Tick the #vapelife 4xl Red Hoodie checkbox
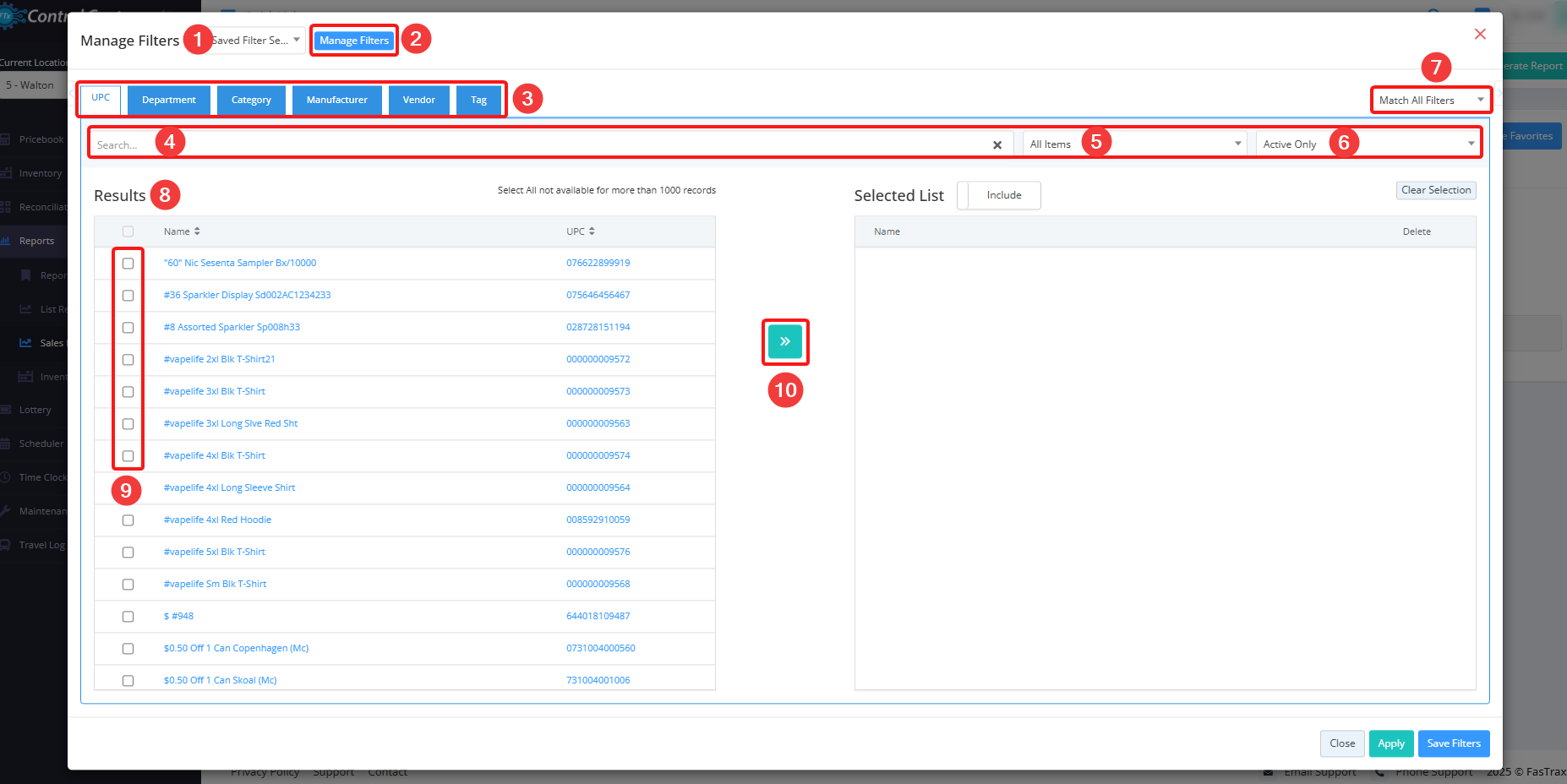The width and height of the screenshot is (1567, 784). [128, 520]
